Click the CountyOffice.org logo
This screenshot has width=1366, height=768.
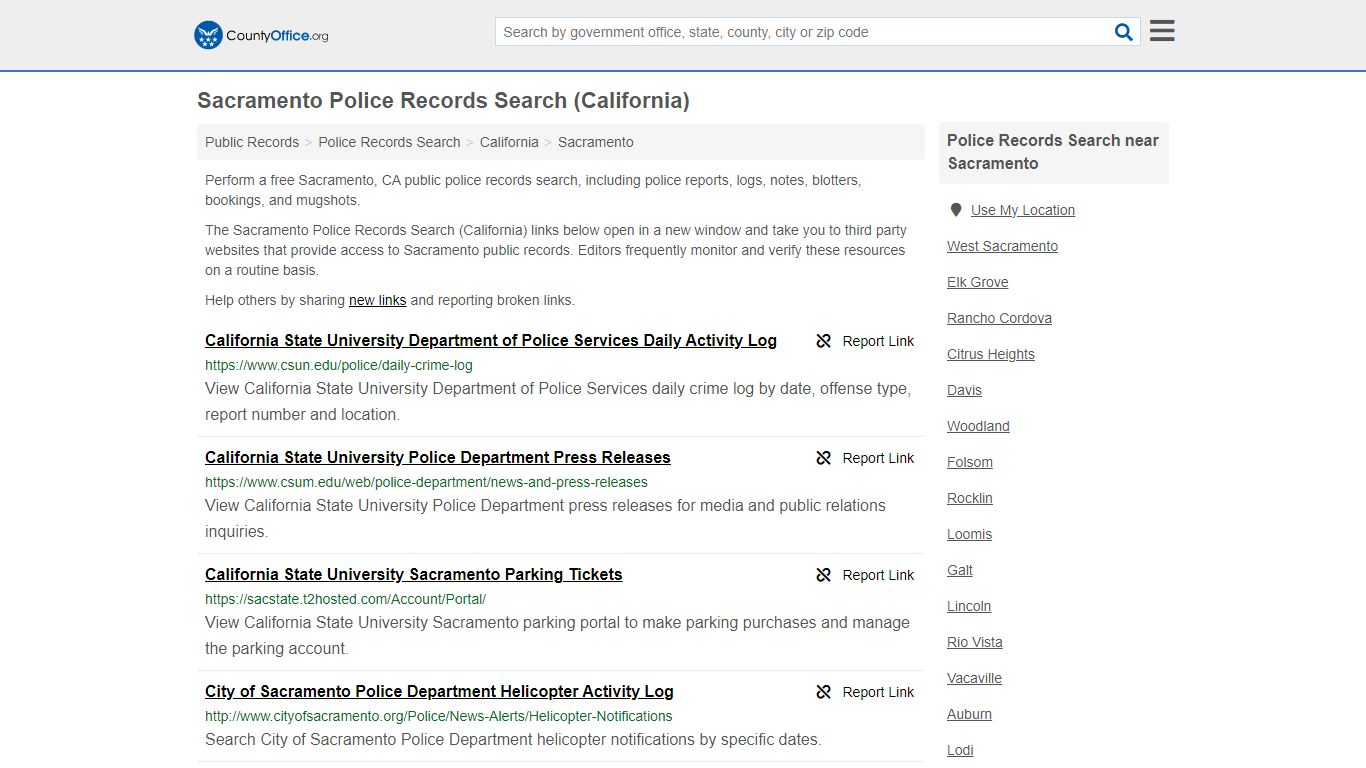point(261,35)
